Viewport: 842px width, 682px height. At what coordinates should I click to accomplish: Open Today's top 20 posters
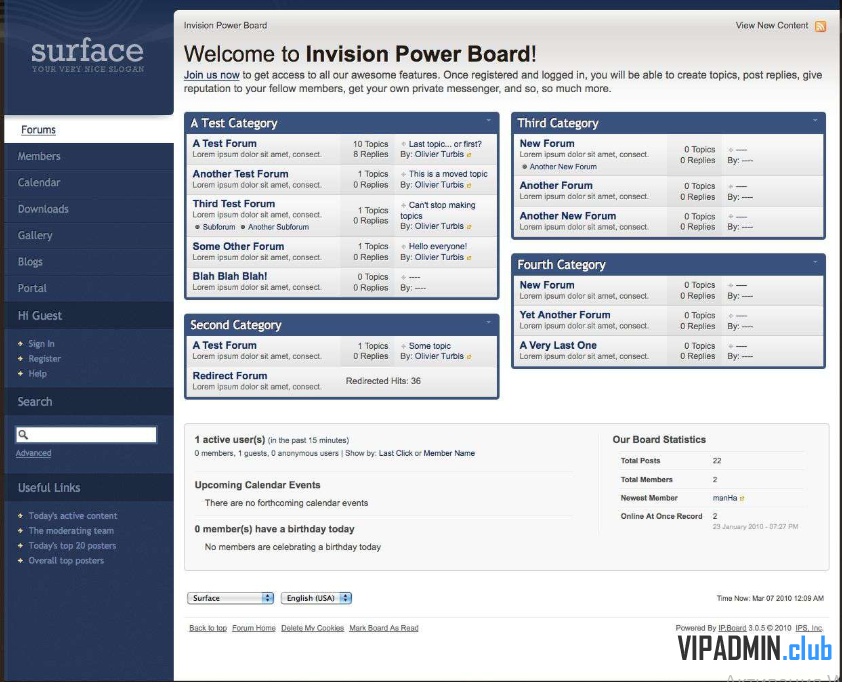(x=72, y=546)
